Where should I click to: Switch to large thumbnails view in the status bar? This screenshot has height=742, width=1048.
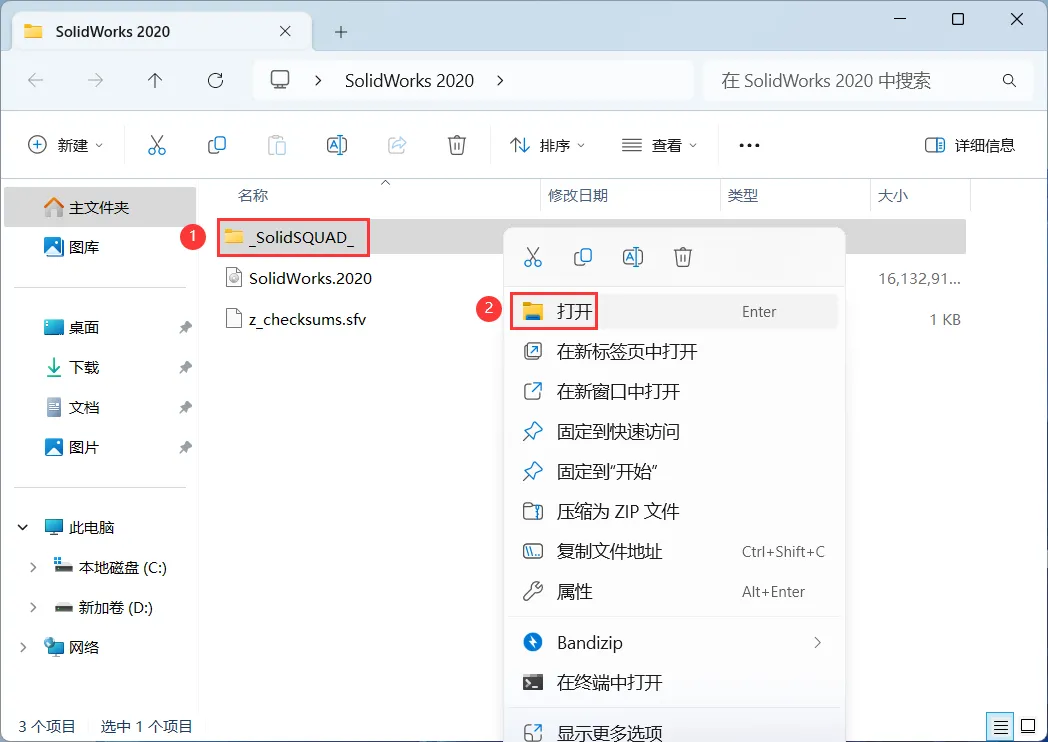pos(1028,727)
